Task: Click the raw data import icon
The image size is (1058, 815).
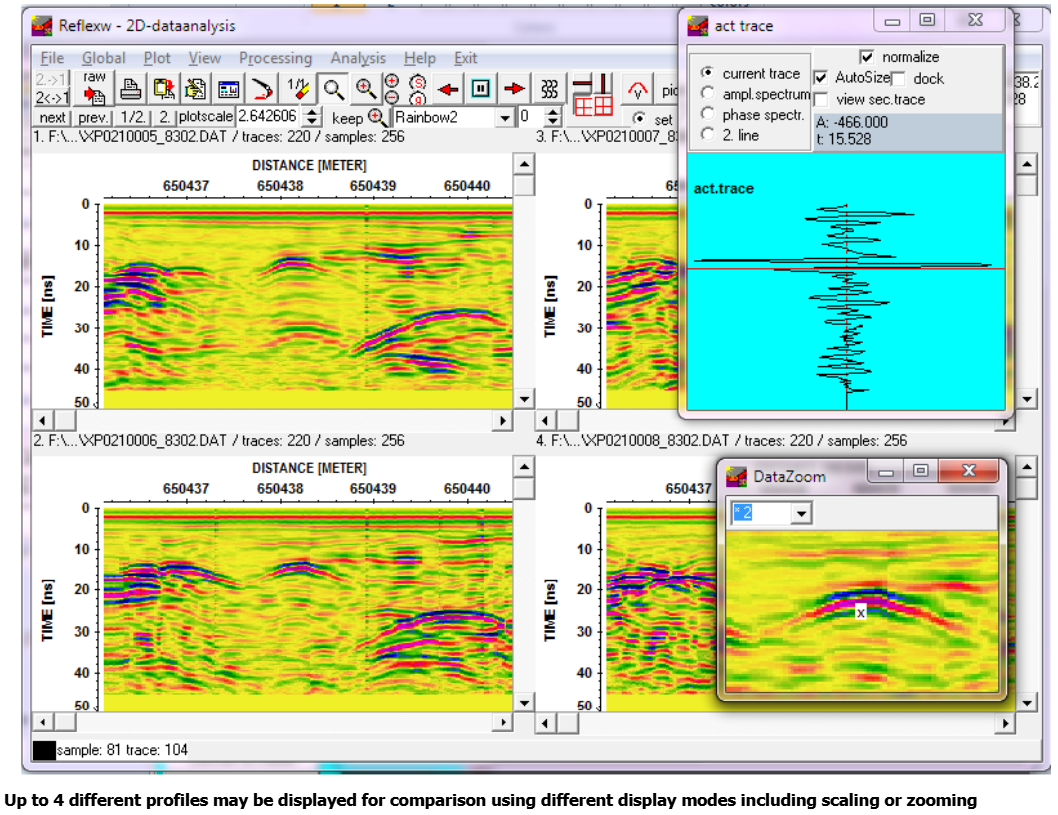Action: [x=95, y=88]
